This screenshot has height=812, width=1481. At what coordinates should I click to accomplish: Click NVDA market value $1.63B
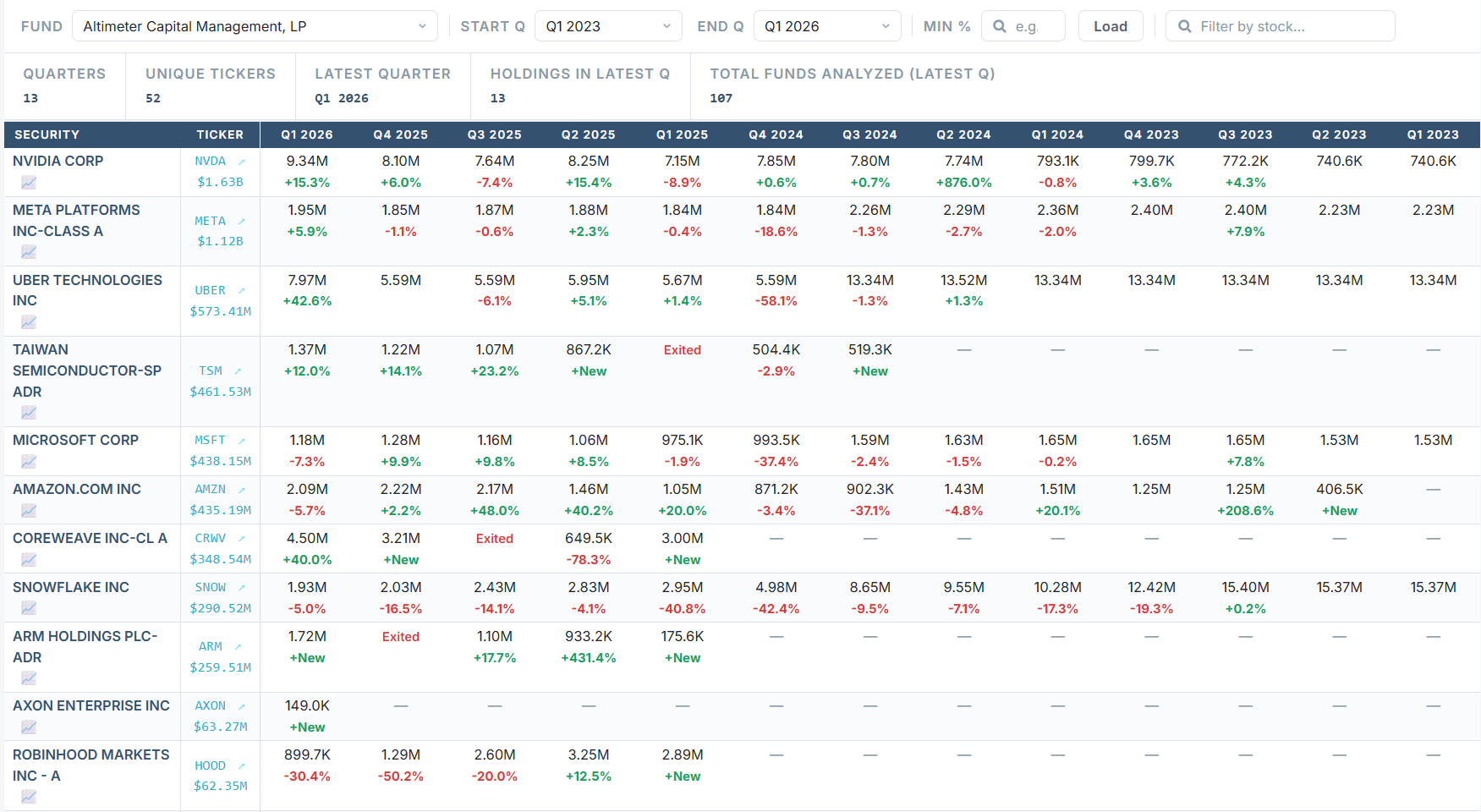(x=220, y=182)
